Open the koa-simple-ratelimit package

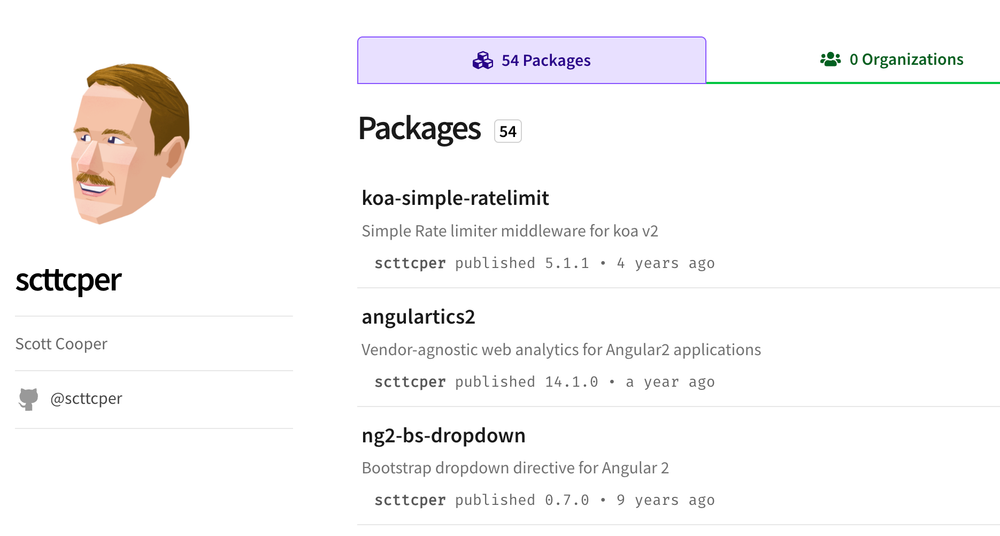click(x=455, y=198)
